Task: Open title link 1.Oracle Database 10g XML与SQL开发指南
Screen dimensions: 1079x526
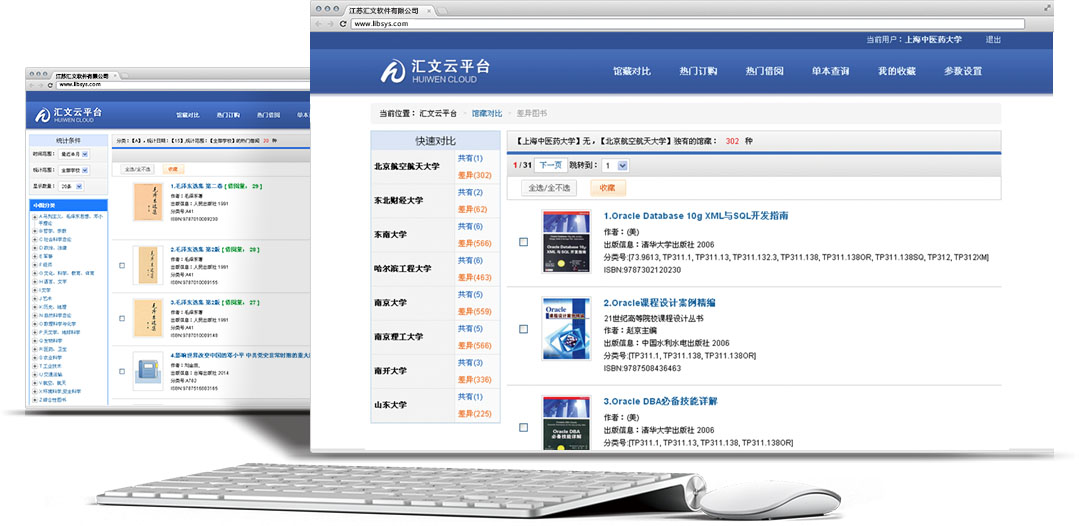Action: click(x=696, y=215)
